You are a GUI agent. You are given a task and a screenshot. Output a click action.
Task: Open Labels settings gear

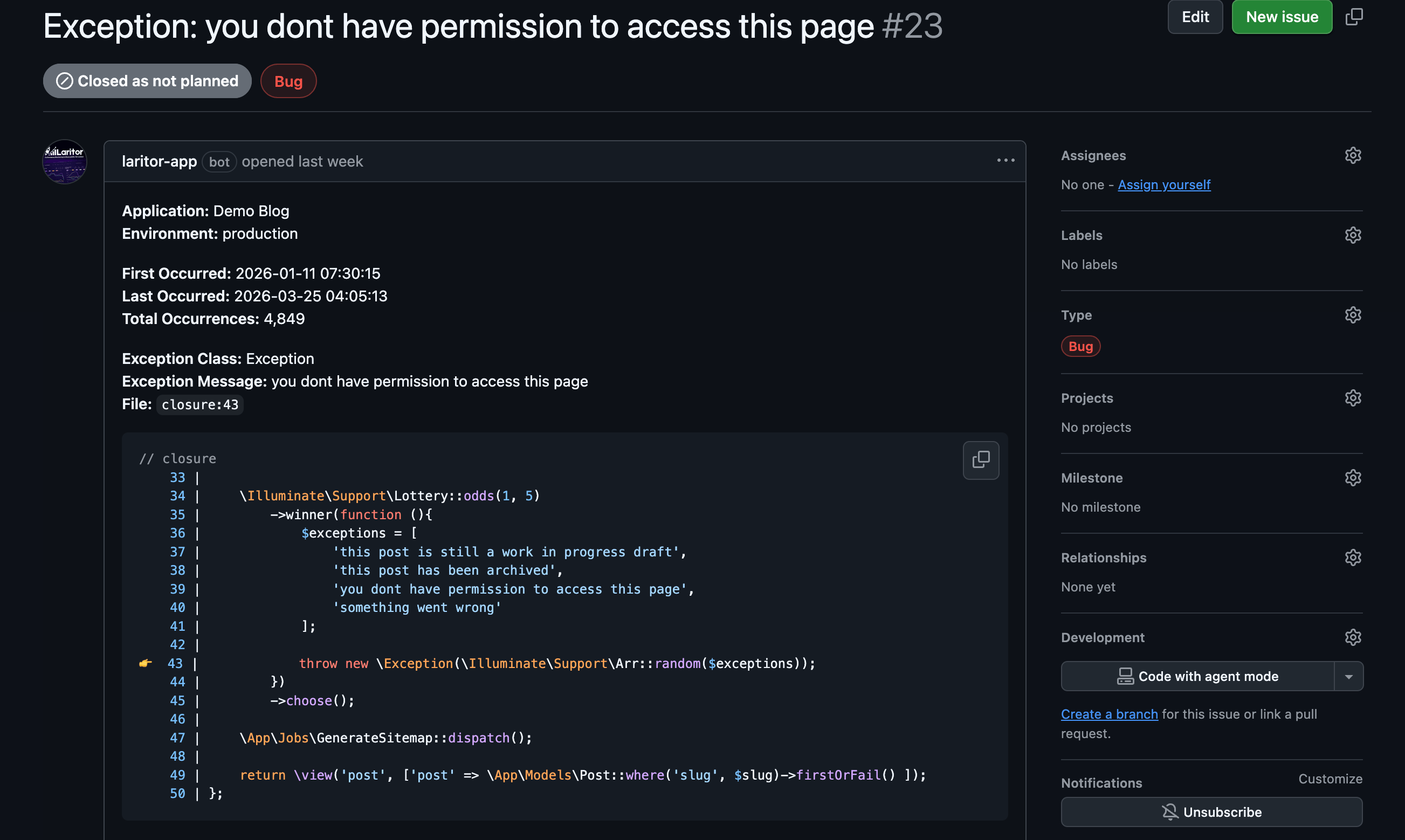(x=1353, y=235)
